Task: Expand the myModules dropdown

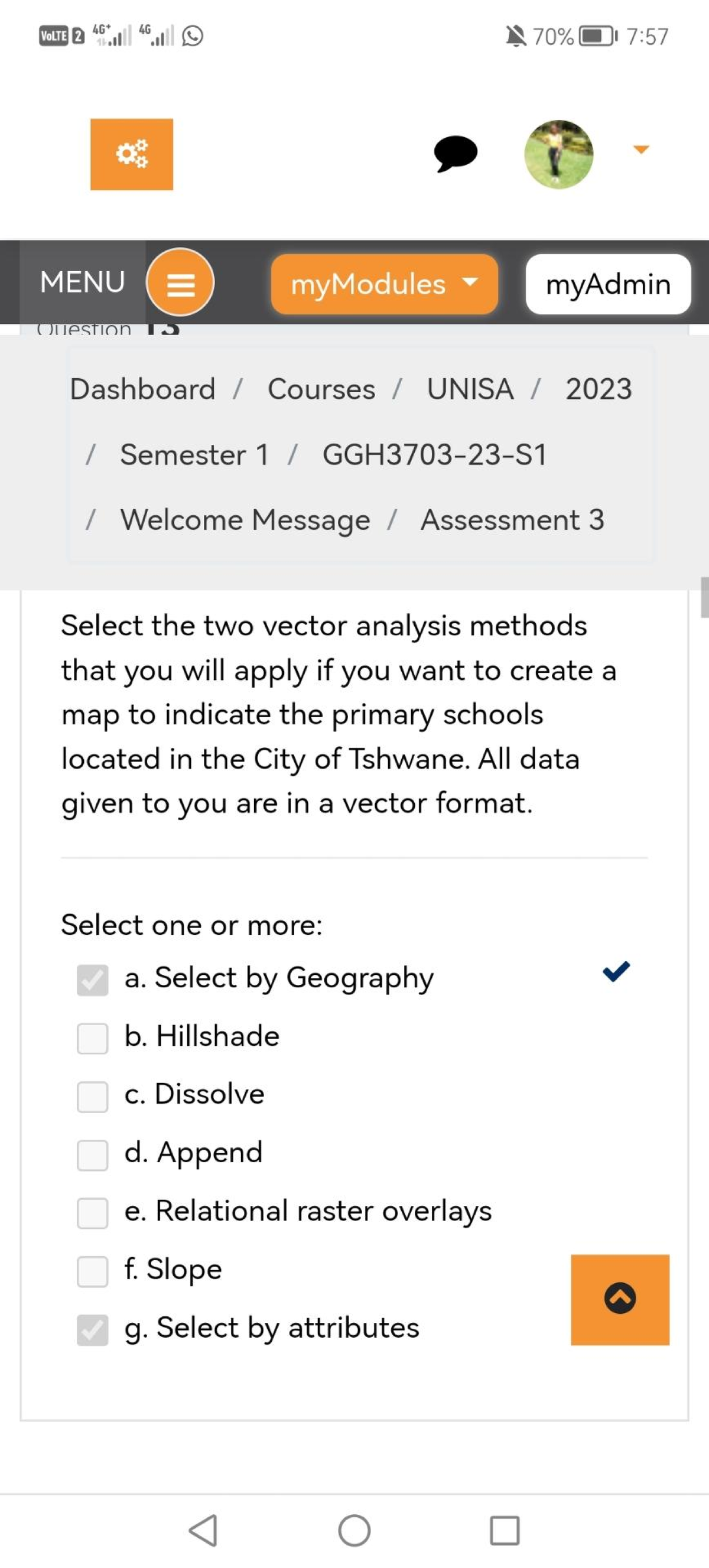Action: point(384,284)
